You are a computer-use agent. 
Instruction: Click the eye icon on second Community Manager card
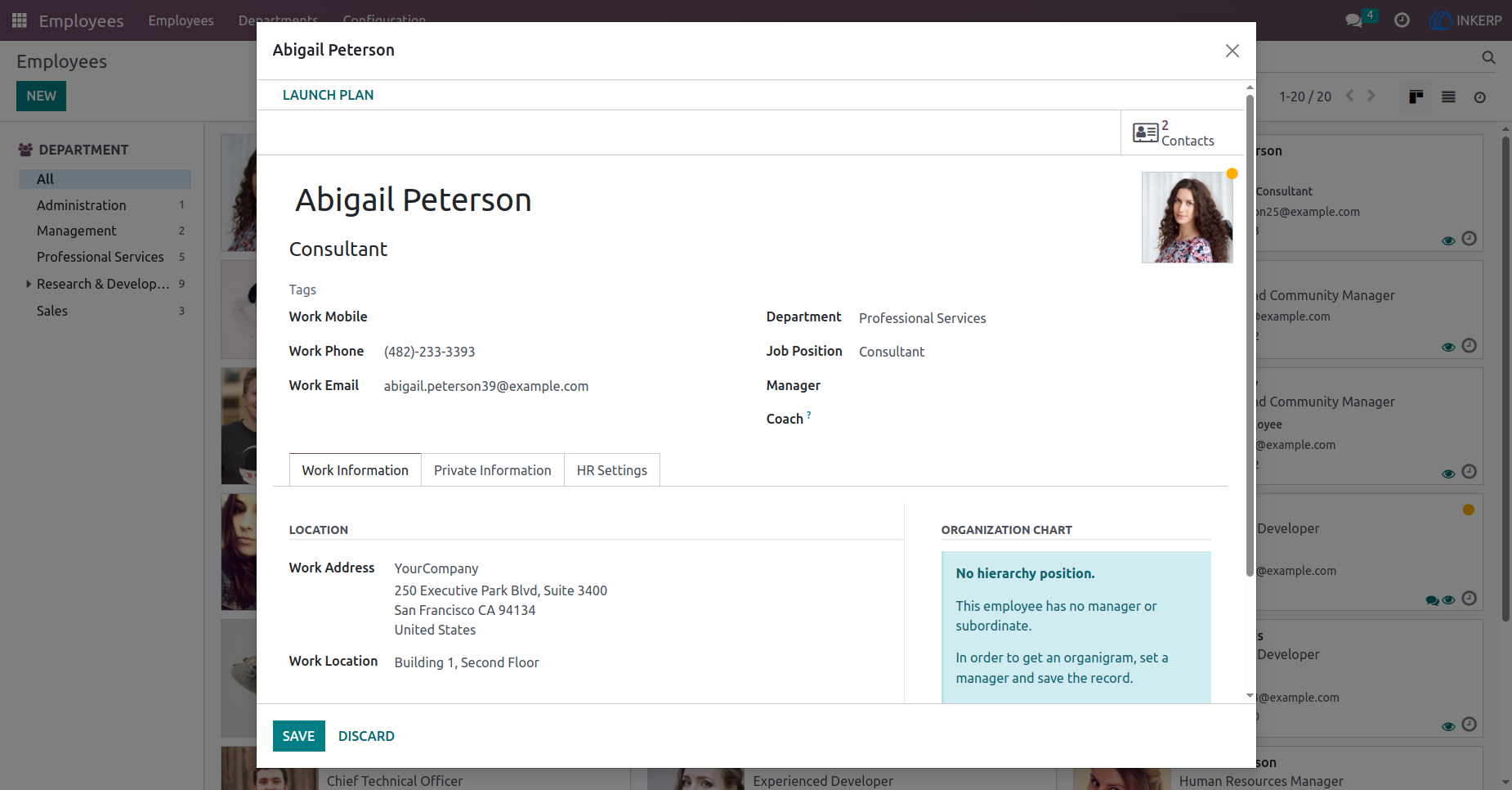tap(1448, 474)
